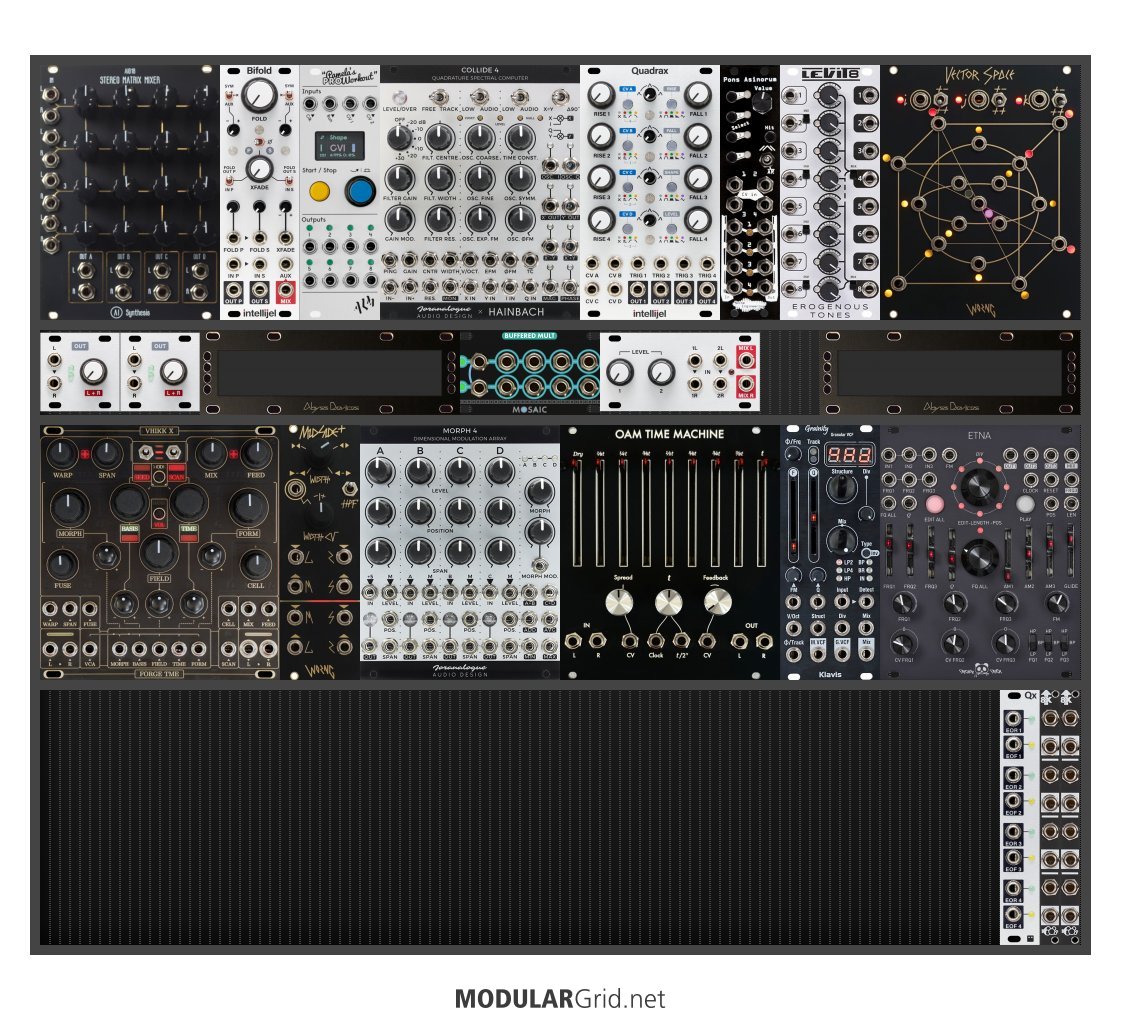Click the RISE 4 knob on Quadrax
This screenshot has width=1121, height=1020.
click(x=601, y=220)
